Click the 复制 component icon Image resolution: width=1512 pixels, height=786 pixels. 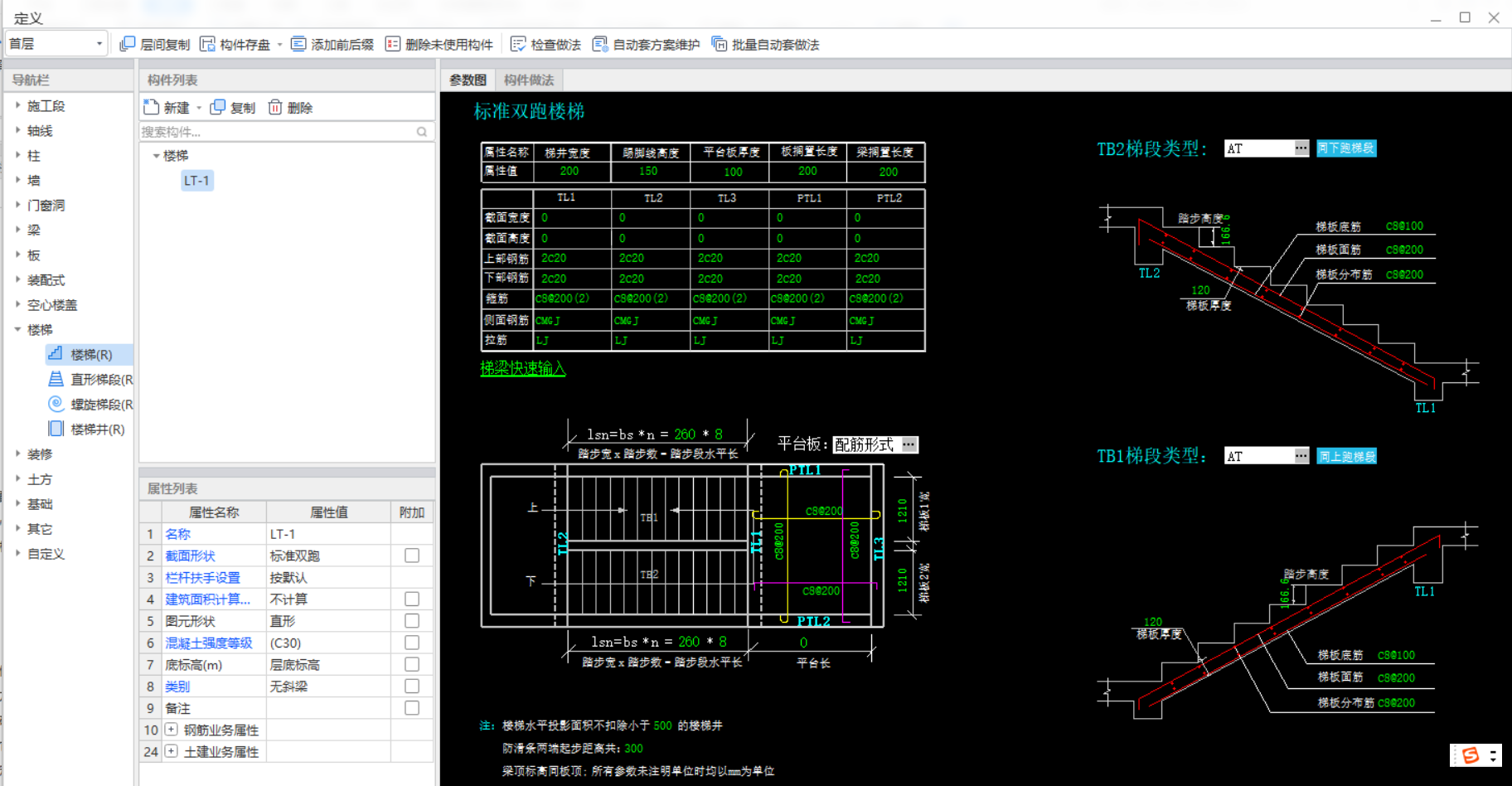pos(218,107)
